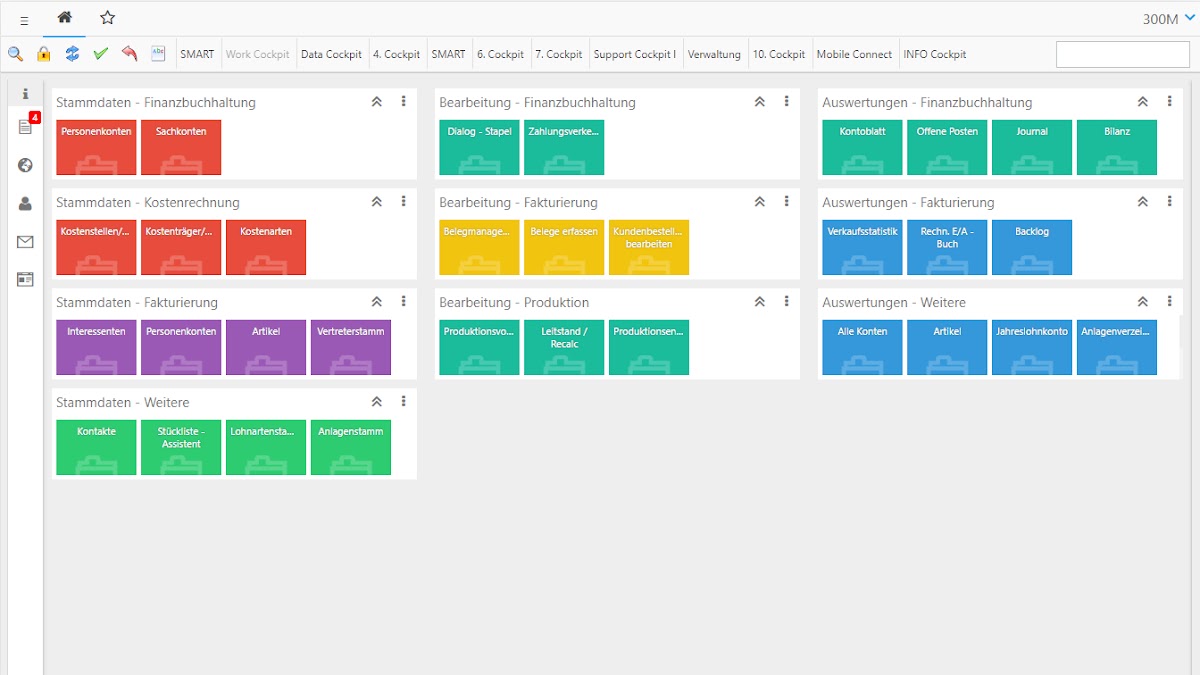Switch to the Verwaltung tab
Viewport: 1200px width, 675px height.
click(714, 55)
